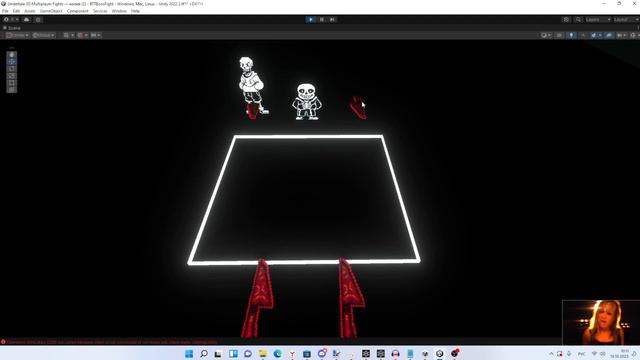Screen dimensions: 640x360
Task: Toggle grid snapping in Scene toolbar
Action: point(80,35)
